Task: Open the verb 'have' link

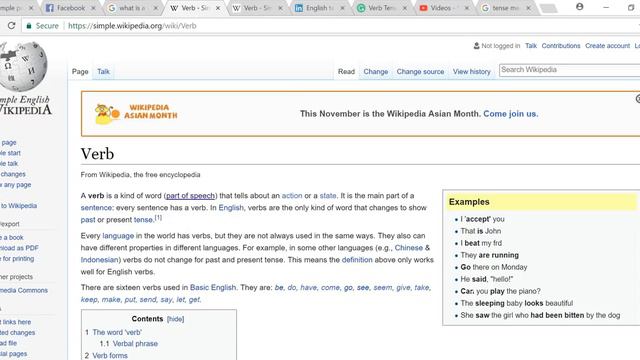Action: tap(308, 287)
